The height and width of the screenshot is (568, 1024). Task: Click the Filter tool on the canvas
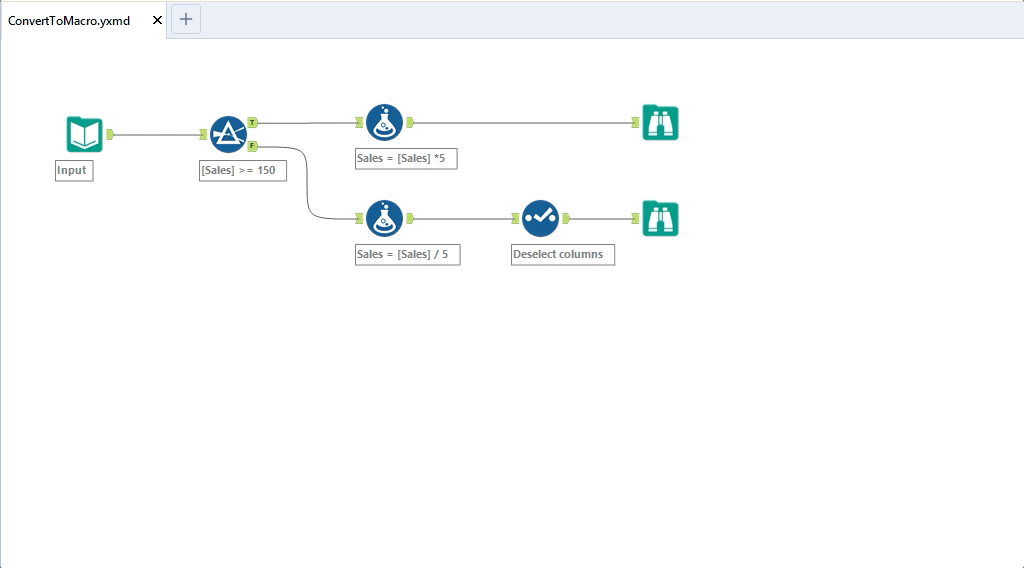[228, 134]
